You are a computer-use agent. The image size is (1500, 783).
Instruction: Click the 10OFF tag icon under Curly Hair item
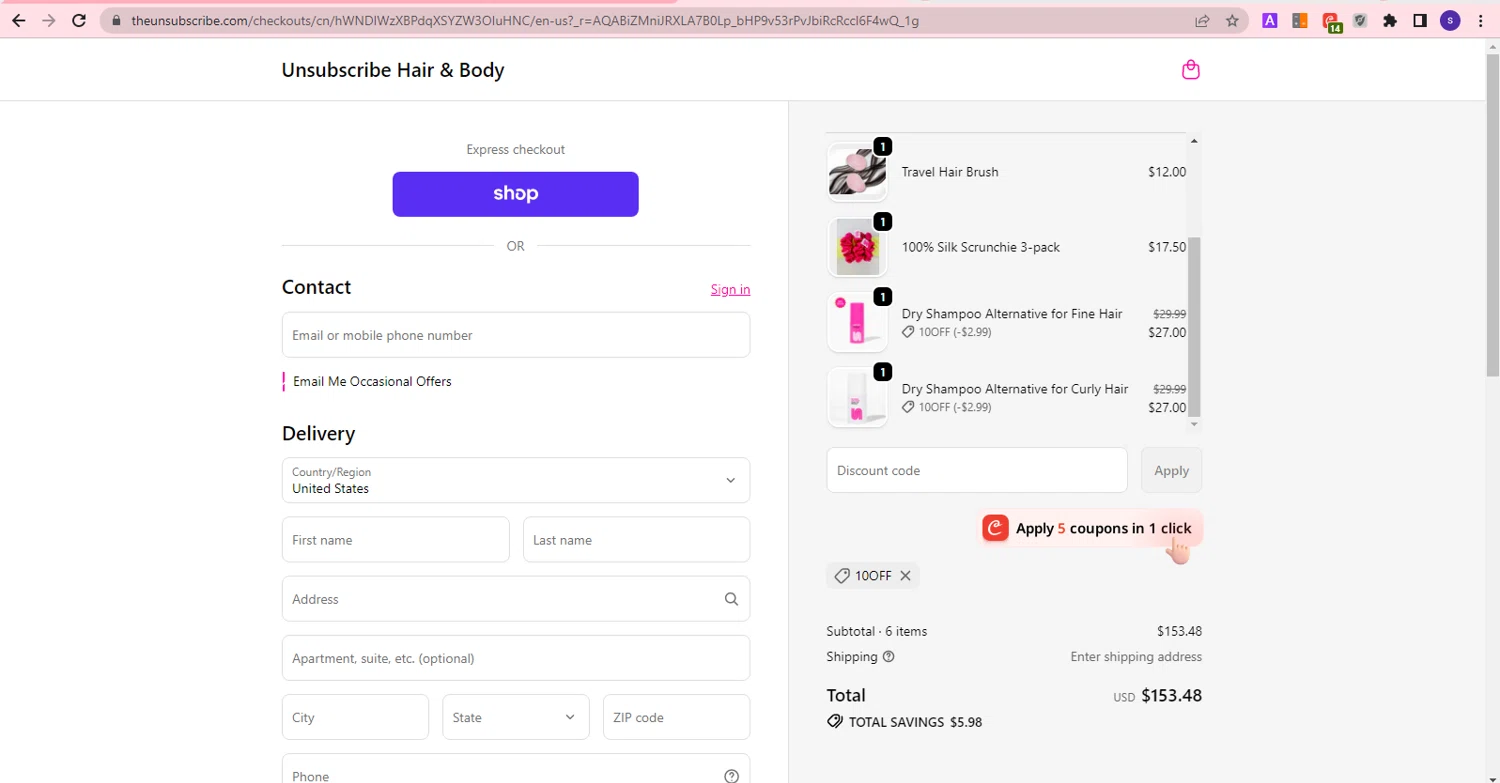(x=908, y=407)
